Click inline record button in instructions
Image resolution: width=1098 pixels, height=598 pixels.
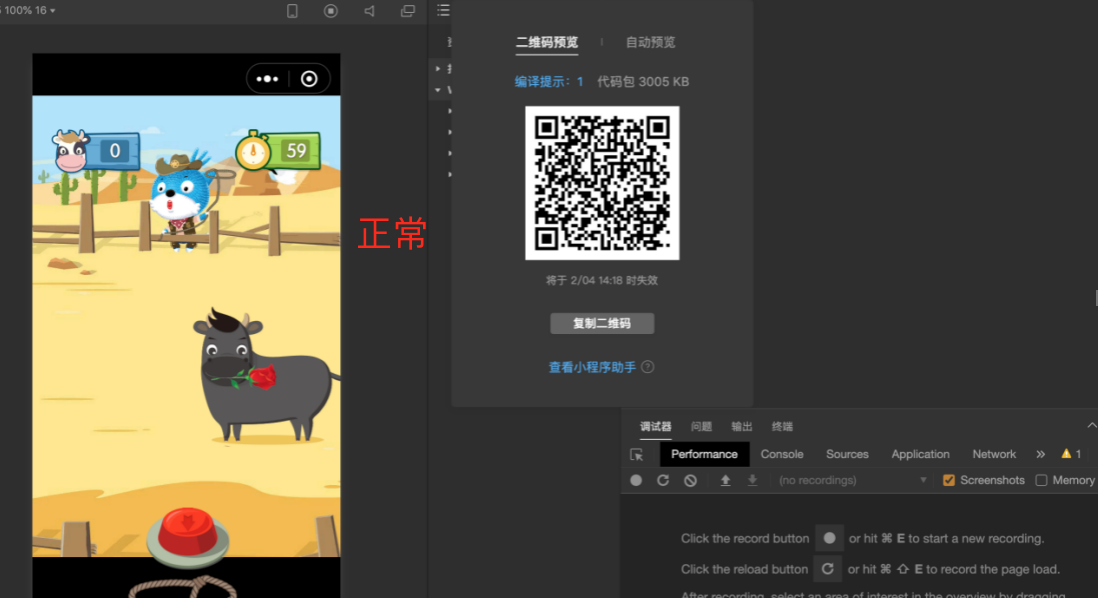829,538
